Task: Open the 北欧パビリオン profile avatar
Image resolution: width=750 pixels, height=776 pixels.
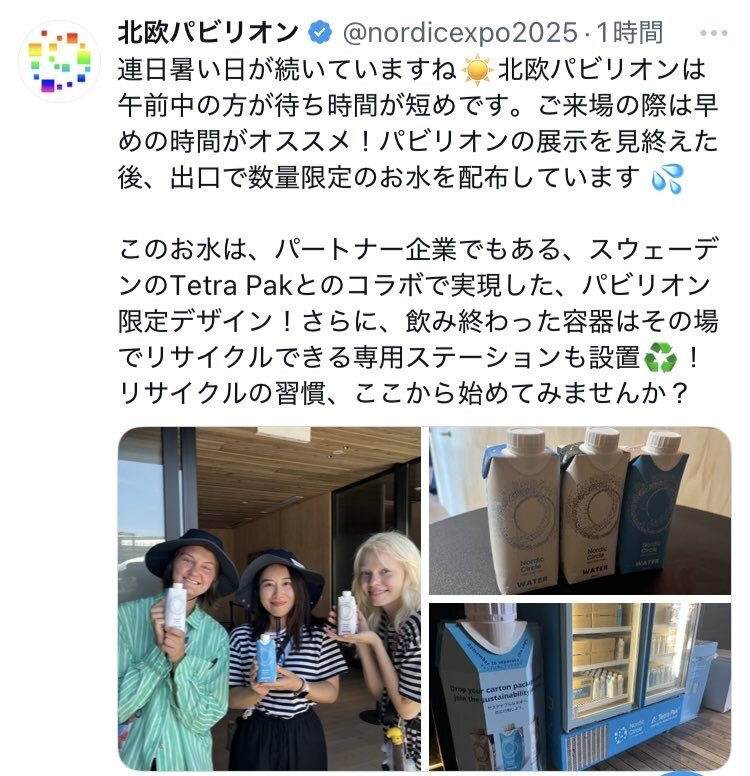Action: pos(59,61)
